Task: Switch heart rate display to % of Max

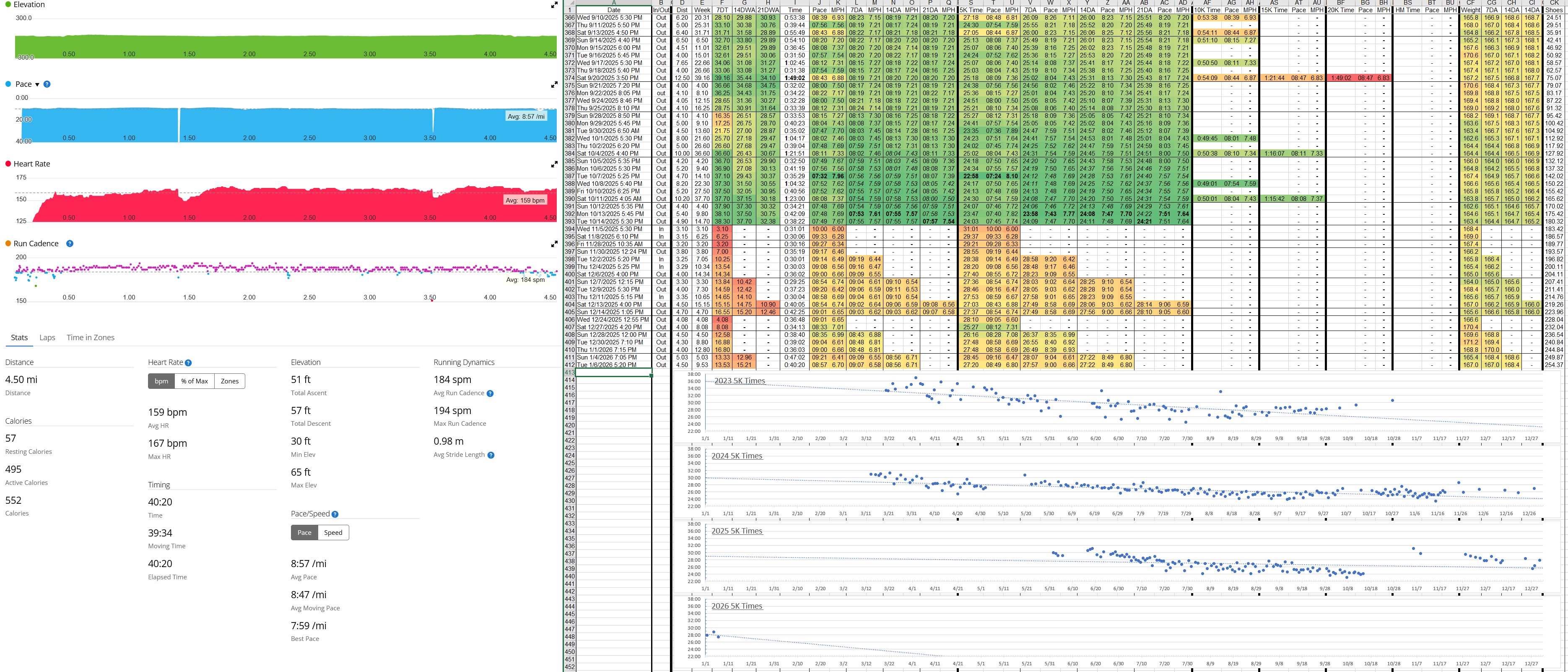Action: tap(194, 381)
